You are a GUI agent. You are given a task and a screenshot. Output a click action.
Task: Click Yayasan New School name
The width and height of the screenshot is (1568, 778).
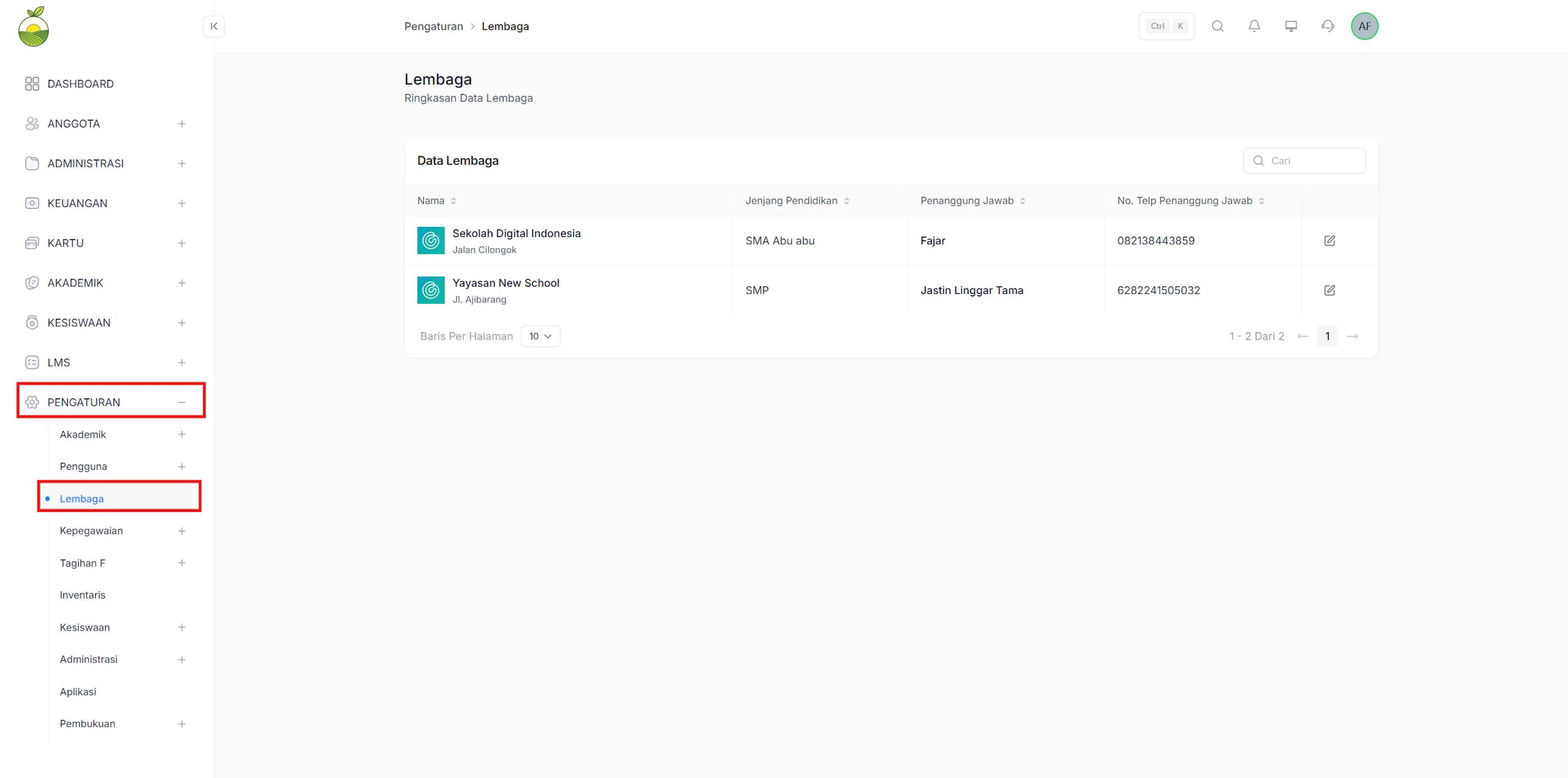pos(505,283)
